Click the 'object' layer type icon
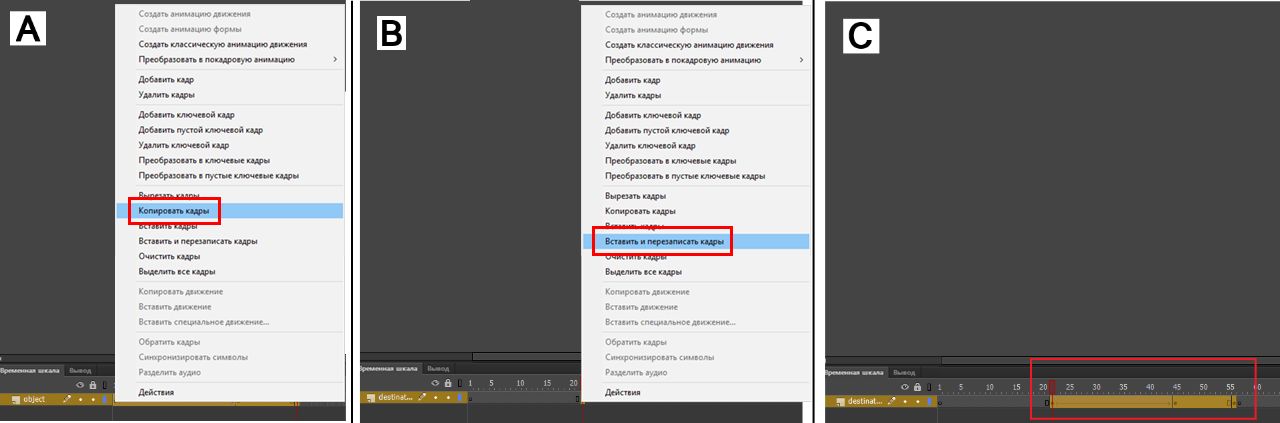The width and height of the screenshot is (1280, 423). 14,399
